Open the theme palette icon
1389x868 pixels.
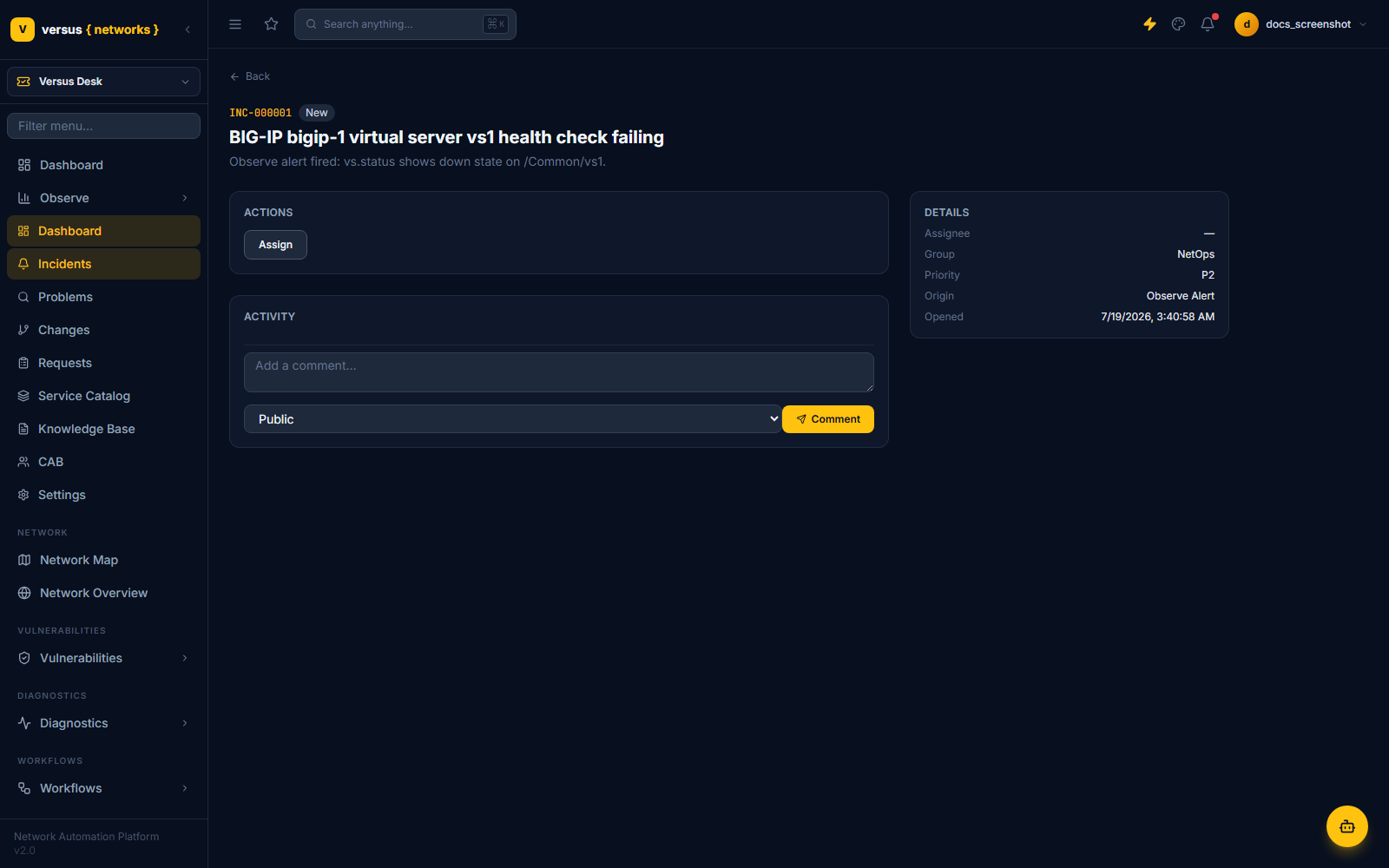[1178, 24]
